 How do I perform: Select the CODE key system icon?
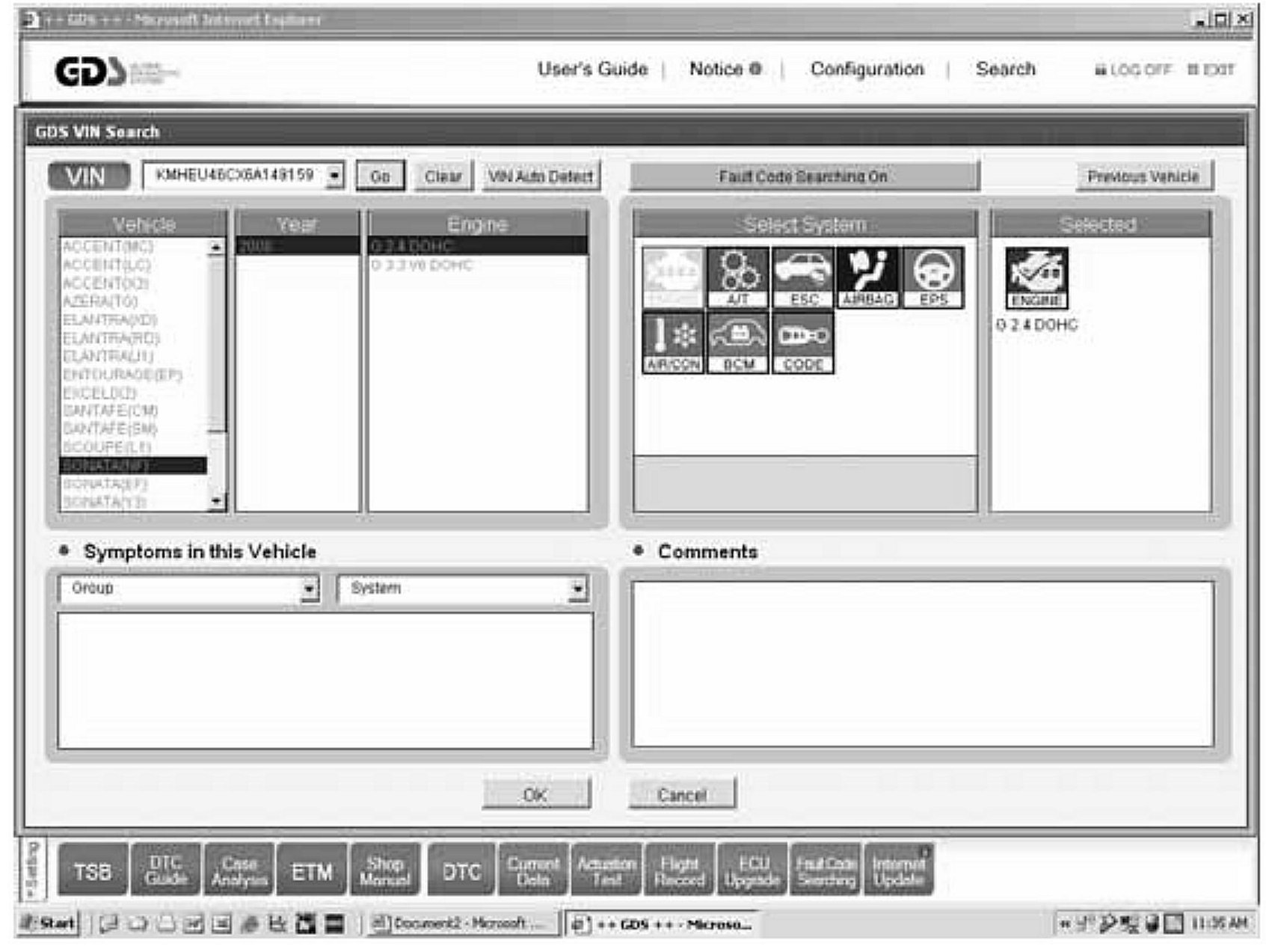[802, 343]
